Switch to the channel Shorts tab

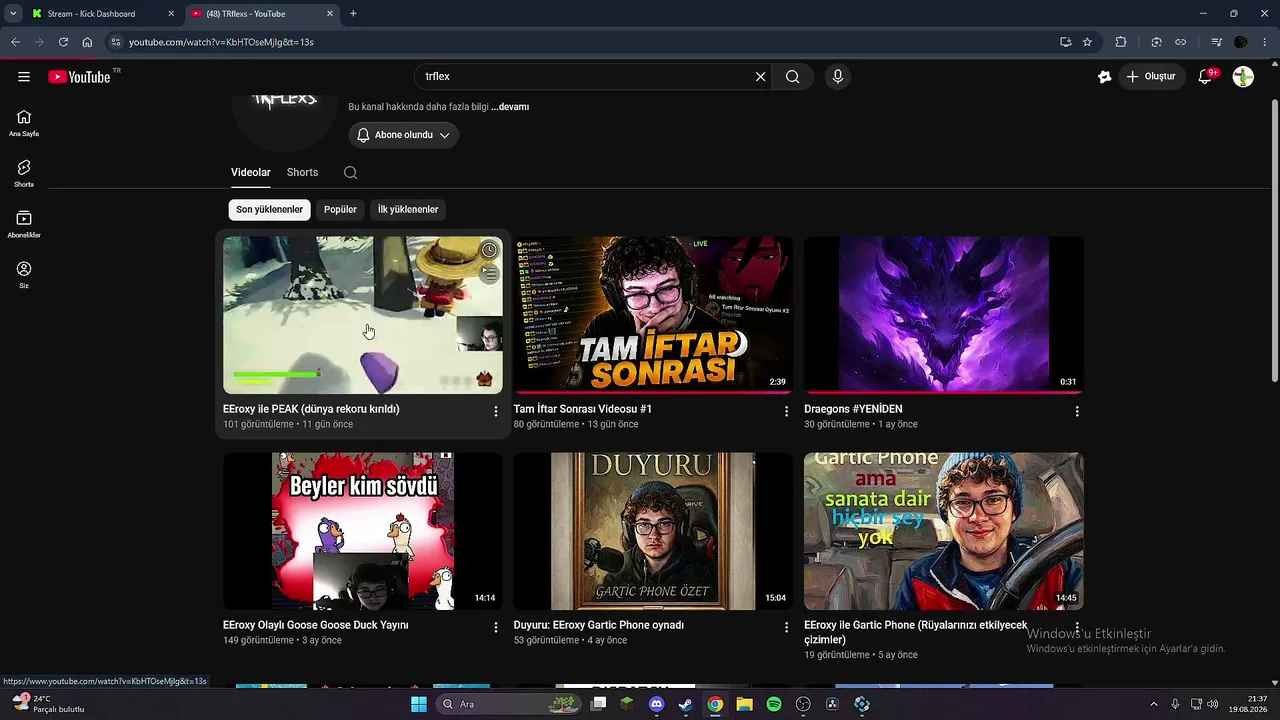[x=302, y=172]
